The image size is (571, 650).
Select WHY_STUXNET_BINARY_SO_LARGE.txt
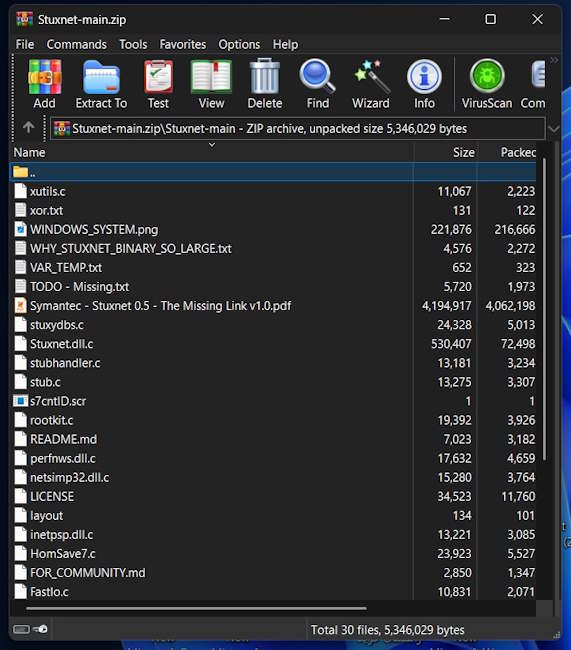click(x=131, y=248)
